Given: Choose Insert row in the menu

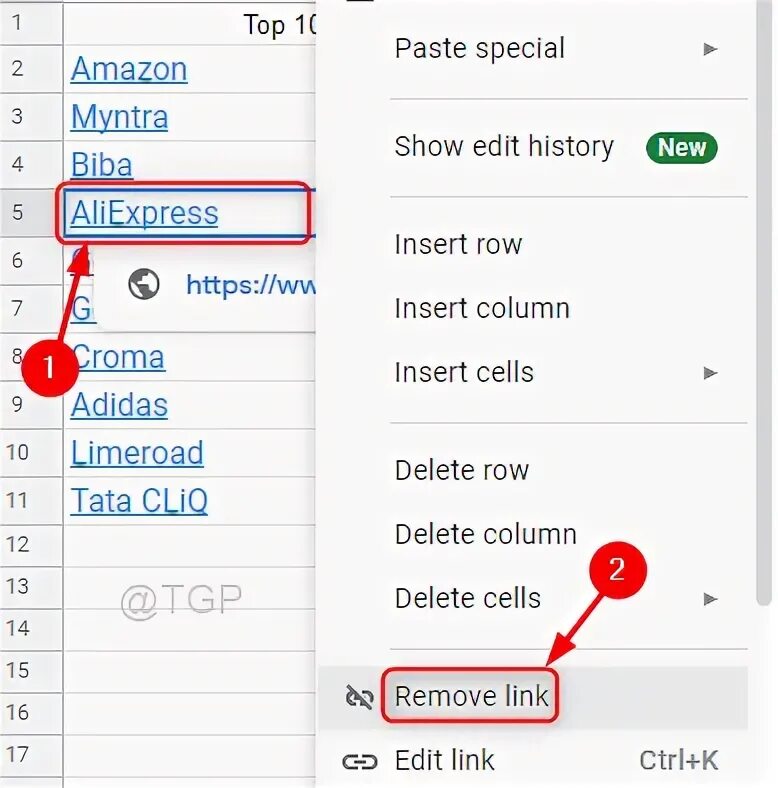Looking at the screenshot, I should (533, 245).
